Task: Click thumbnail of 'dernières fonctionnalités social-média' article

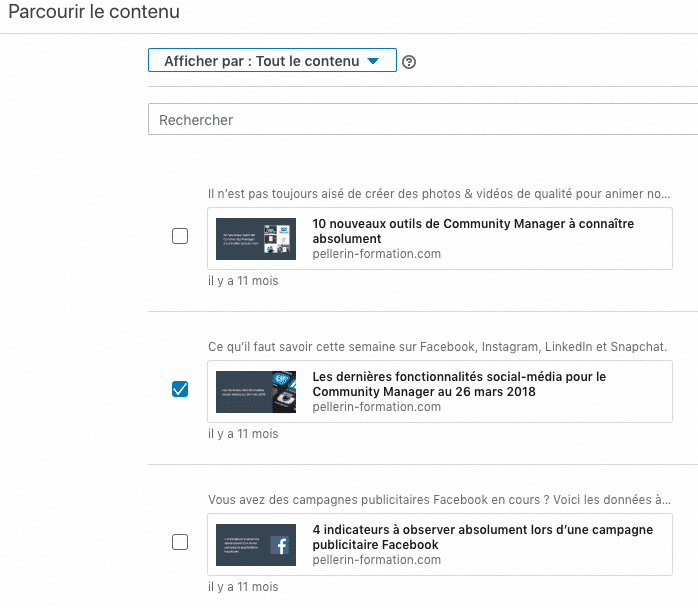Action: tap(256, 392)
